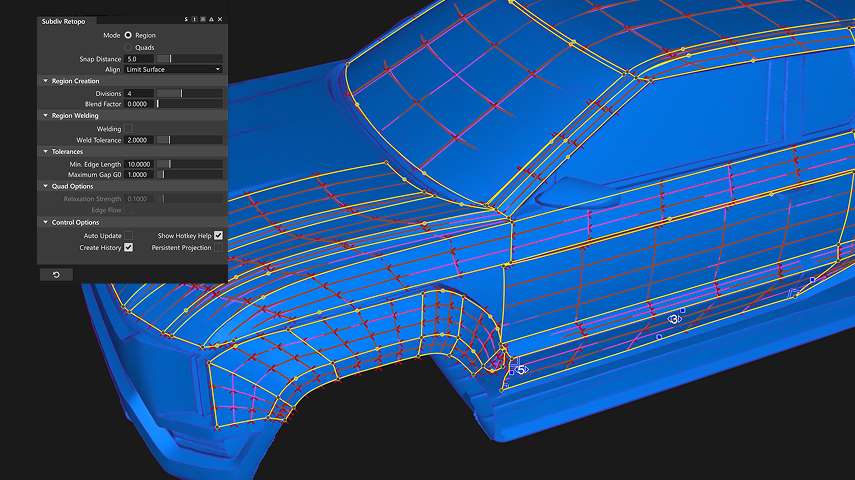
Task: Enable the Welding checkbox
Action: click(128, 129)
